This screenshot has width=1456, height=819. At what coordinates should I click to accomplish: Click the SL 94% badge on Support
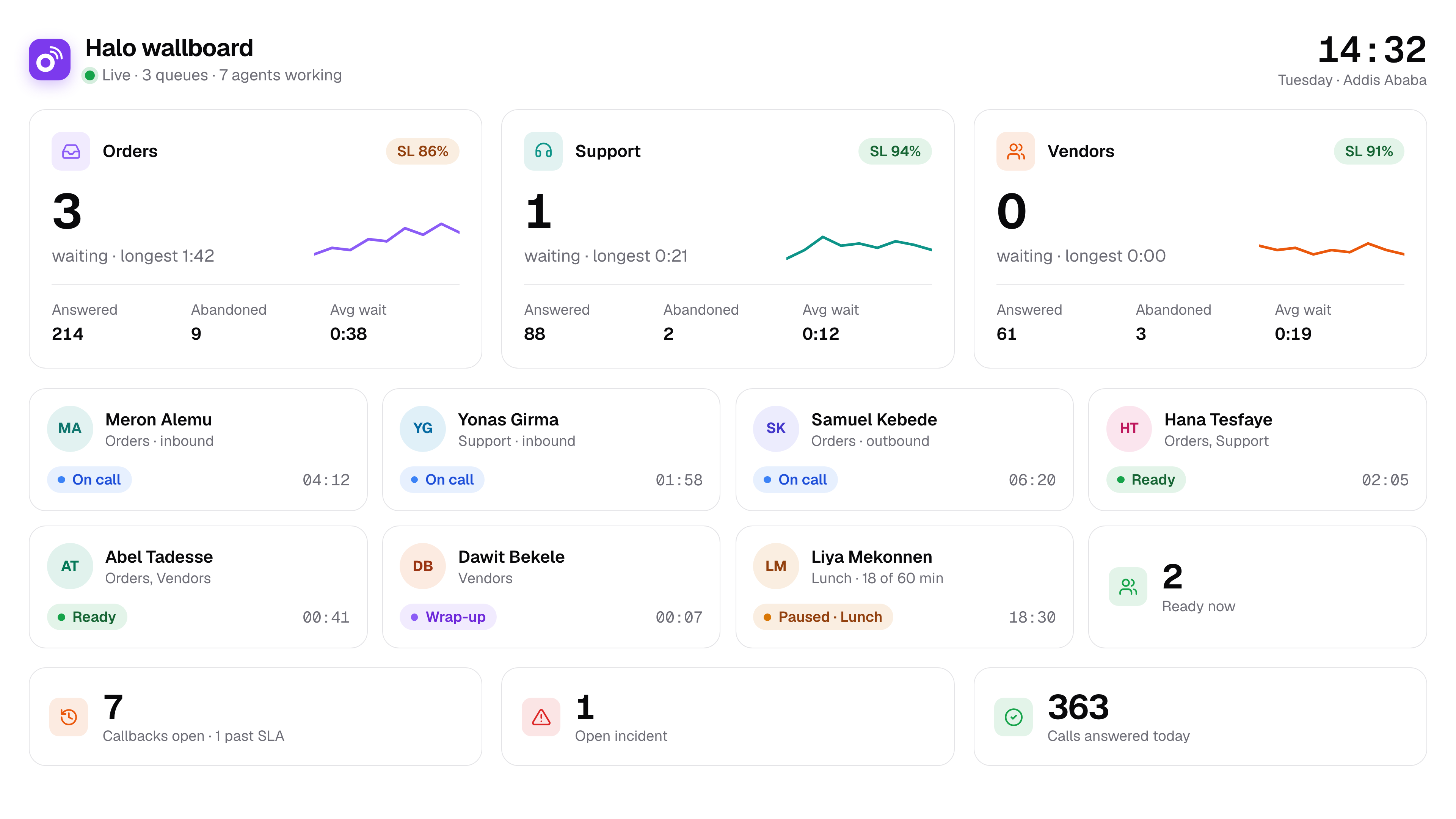[x=895, y=152]
